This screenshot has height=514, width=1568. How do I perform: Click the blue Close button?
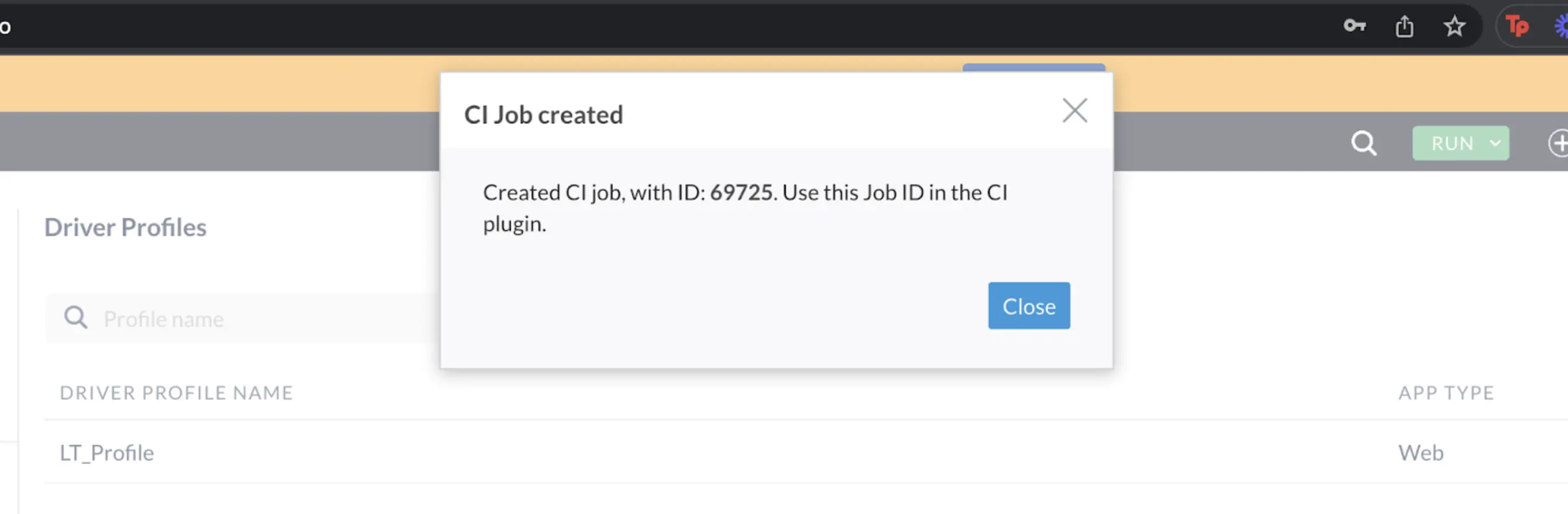point(1029,306)
